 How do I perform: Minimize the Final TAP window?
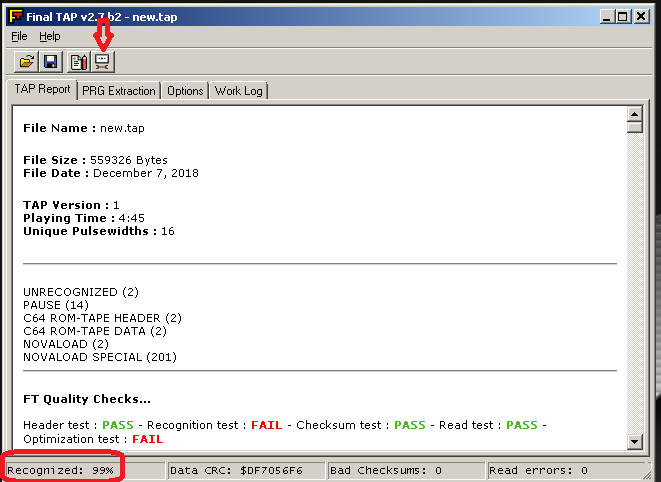pyautogui.click(x=607, y=17)
